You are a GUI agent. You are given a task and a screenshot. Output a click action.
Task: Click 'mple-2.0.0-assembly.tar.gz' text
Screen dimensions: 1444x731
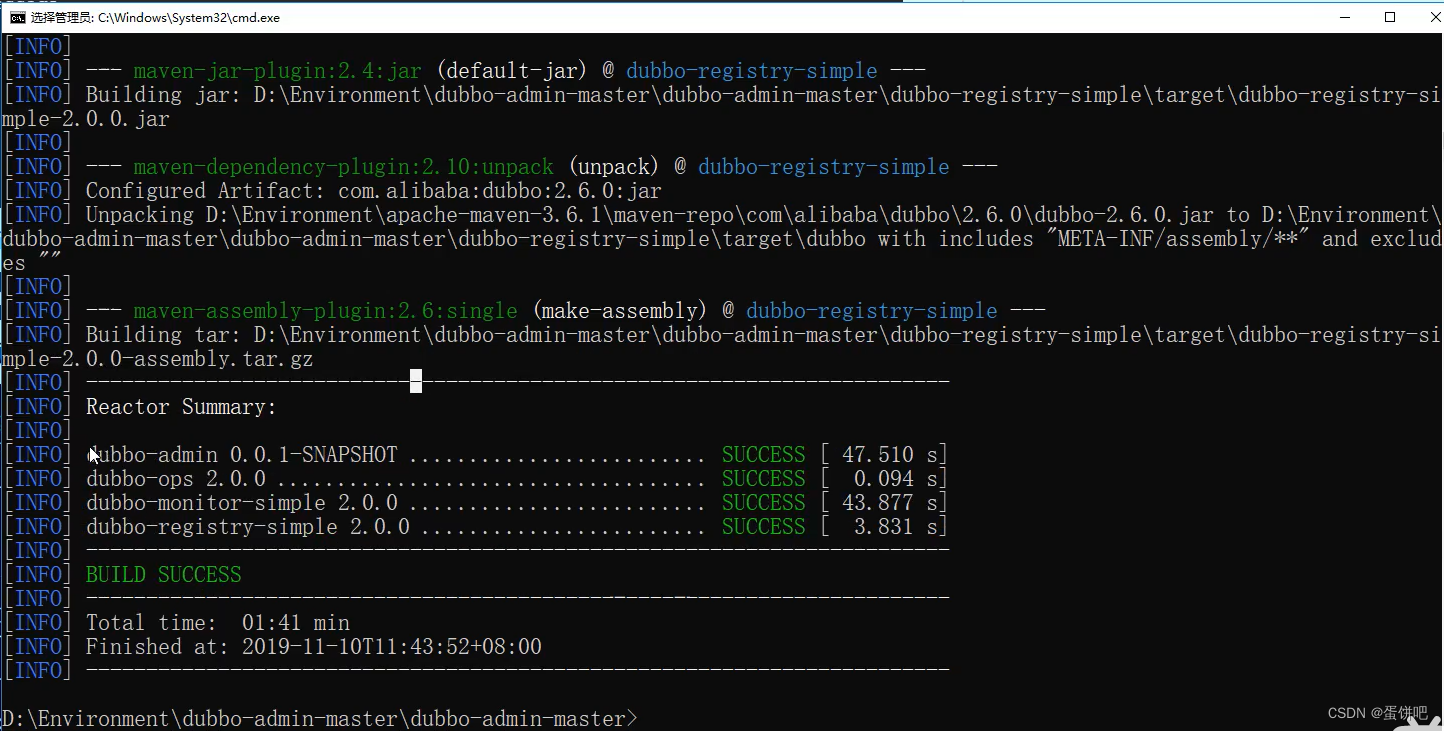tap(158, 359)
